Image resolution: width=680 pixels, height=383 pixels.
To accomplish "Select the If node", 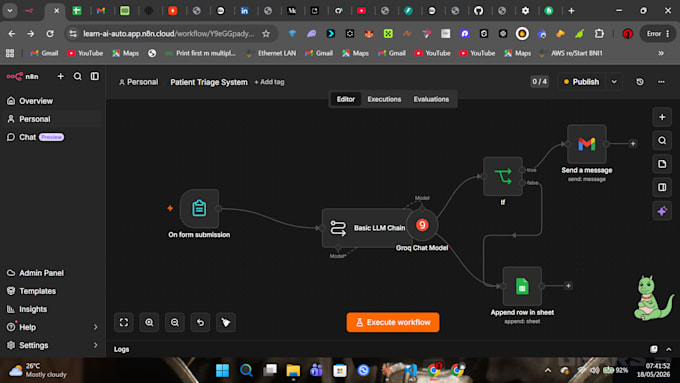I will click(503, 177).
